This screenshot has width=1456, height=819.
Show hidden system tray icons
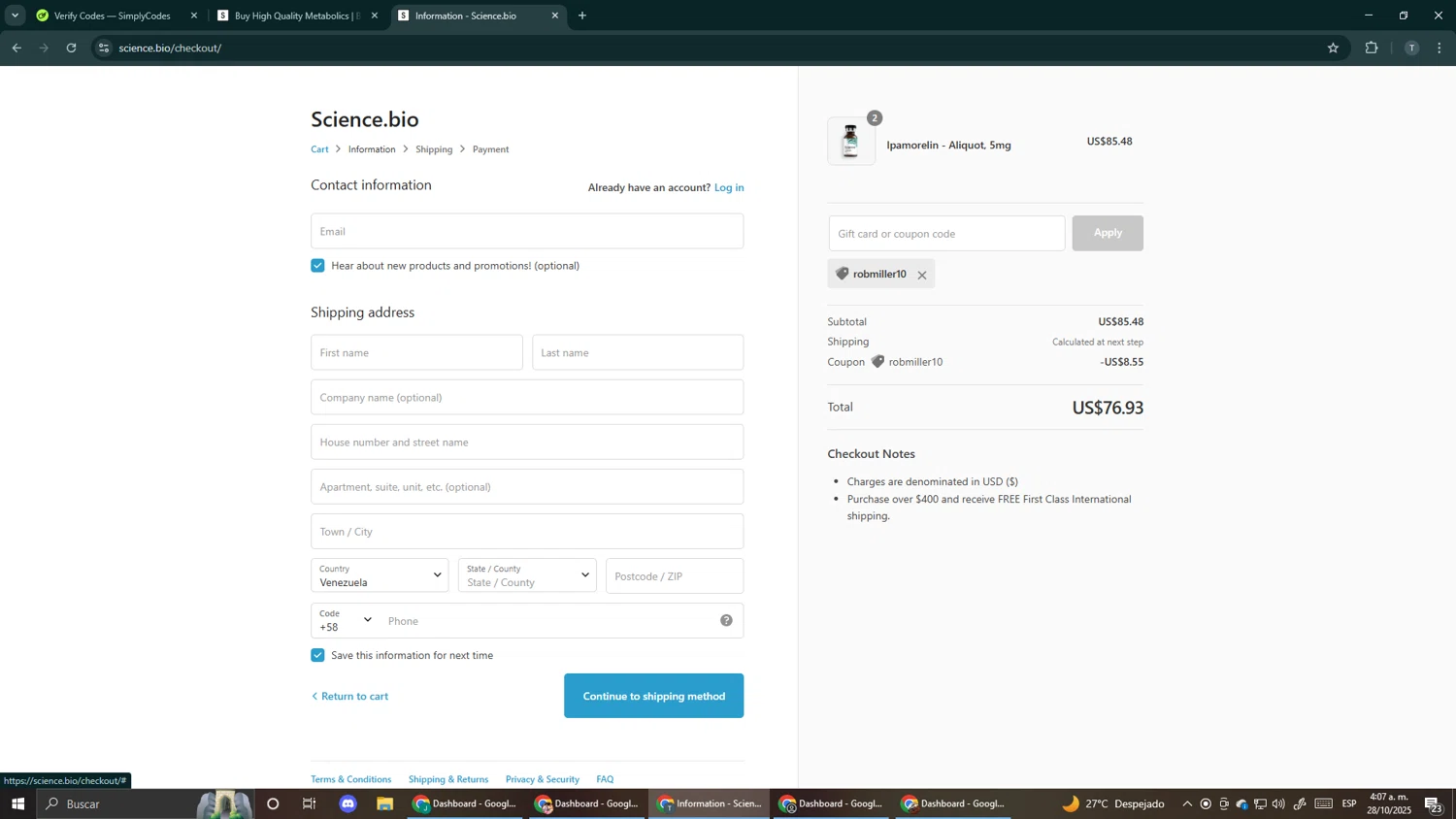click(x=1187, y=803)
